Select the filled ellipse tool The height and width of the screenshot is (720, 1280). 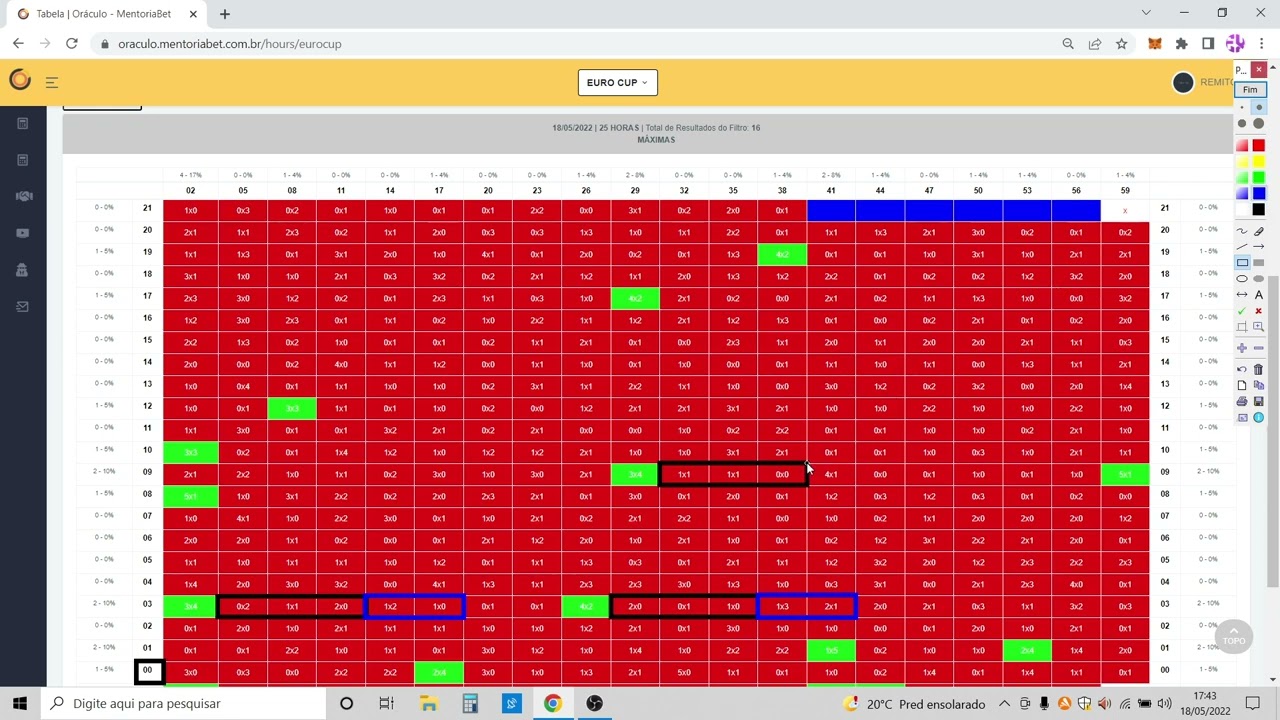(x=1258, y=279)
